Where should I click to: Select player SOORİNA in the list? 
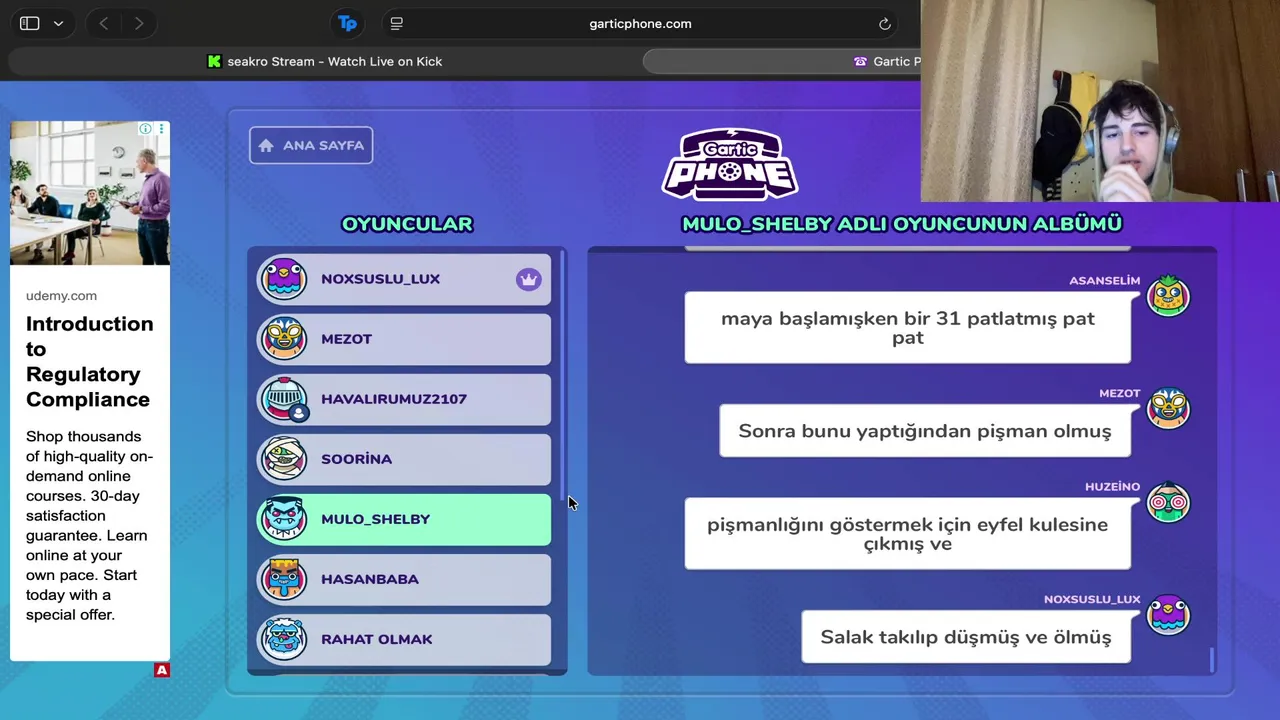pos(404,459)
